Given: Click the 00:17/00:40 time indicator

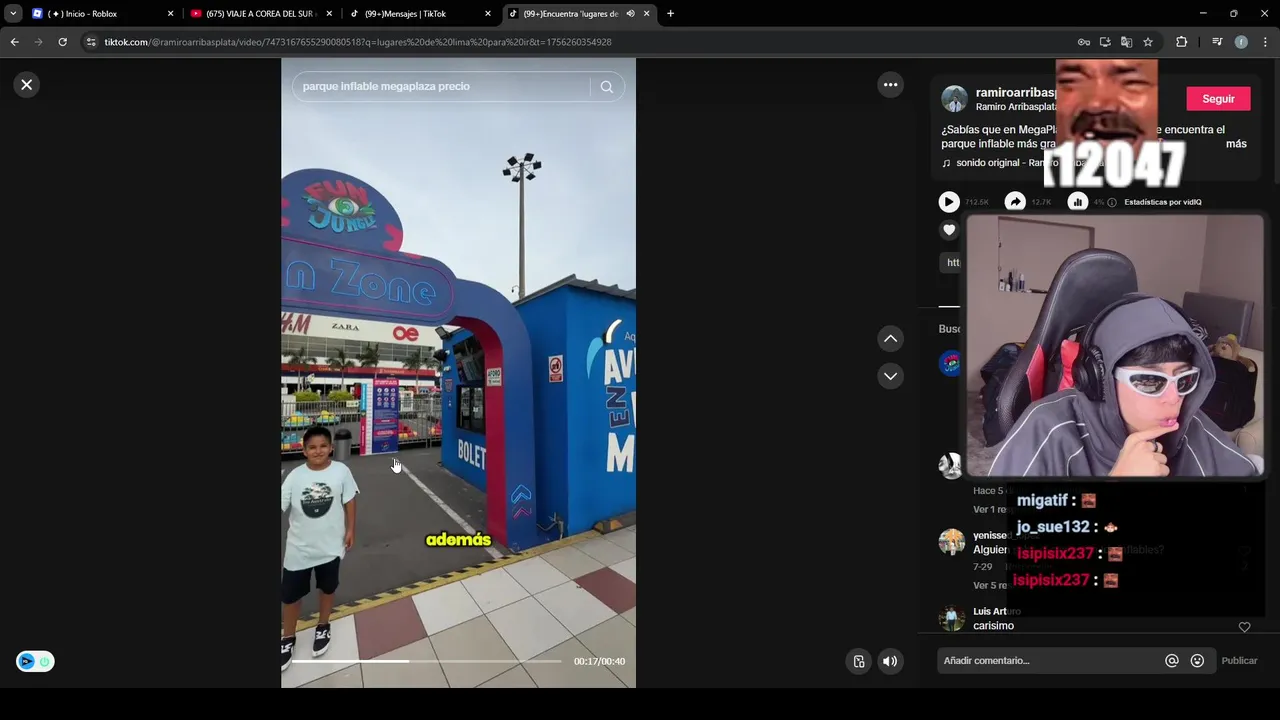Looking at the screenshot, I should pyautogui.click(x=599, y=662).
